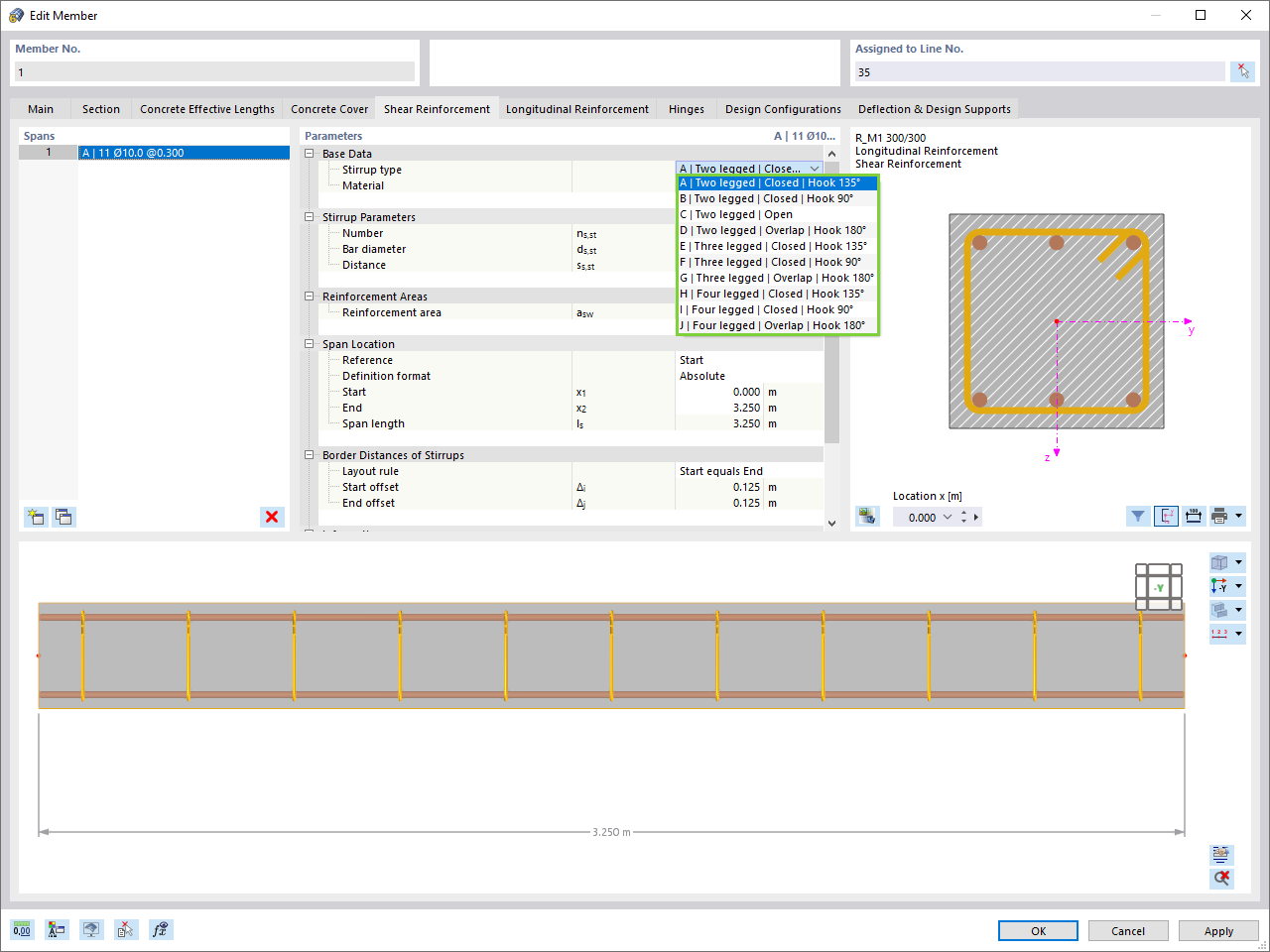
Task: Open the display mode dropdown arrow next to cube
Action: click(1238, 562)
